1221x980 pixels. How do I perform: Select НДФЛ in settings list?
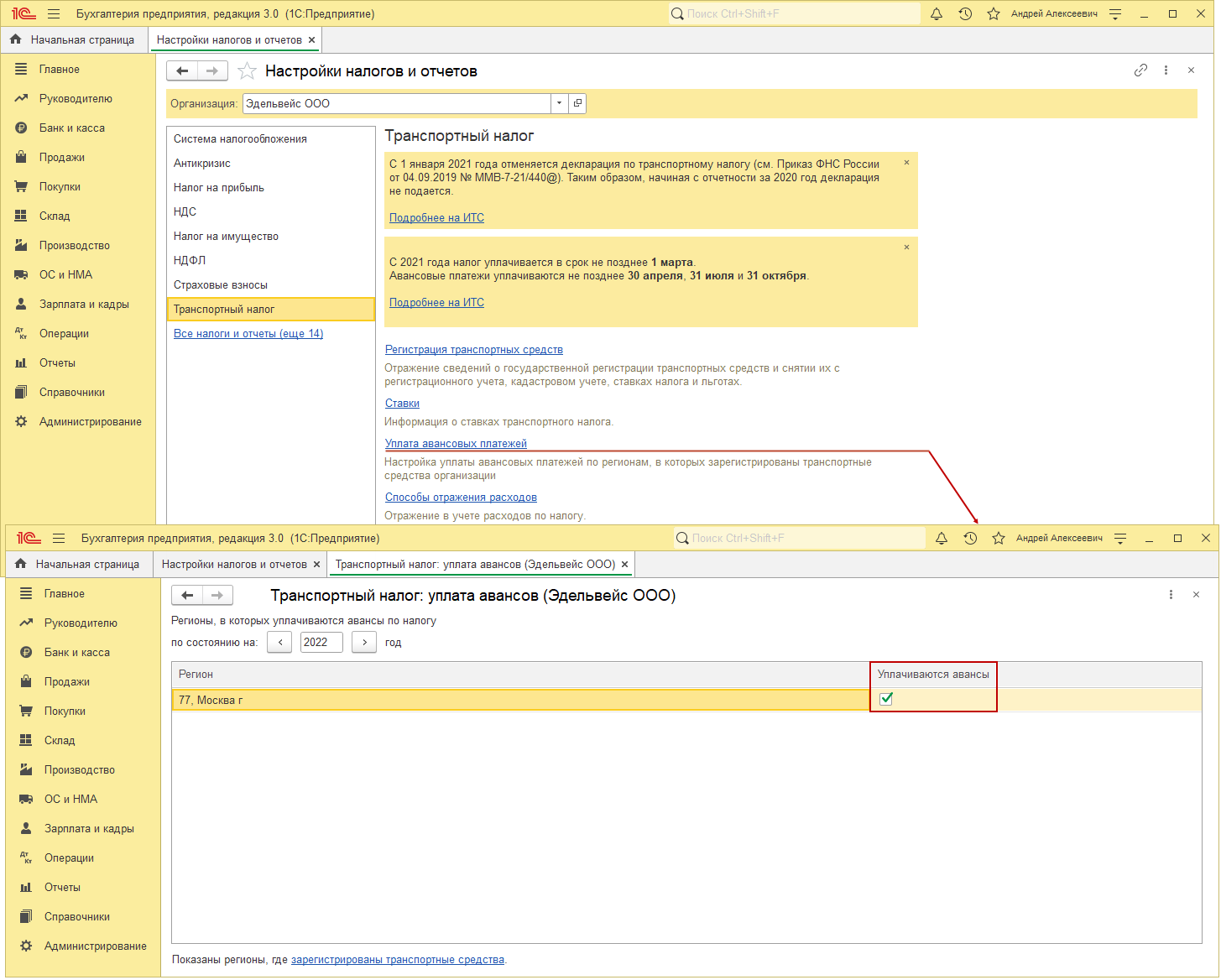click(271, 261)
